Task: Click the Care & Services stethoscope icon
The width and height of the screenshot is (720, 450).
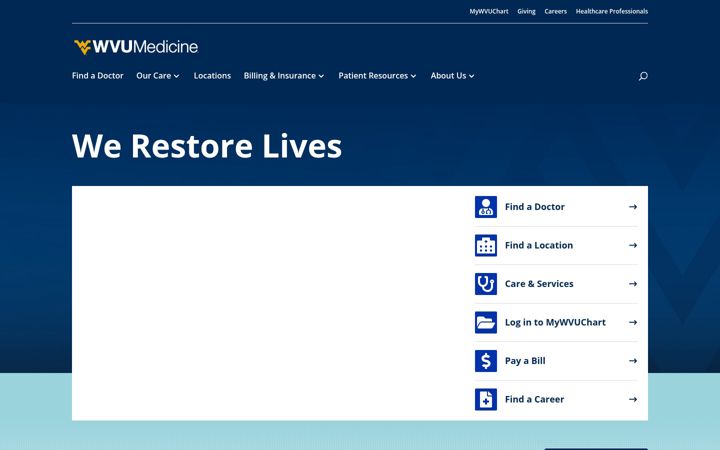Action: pos(486,284)
